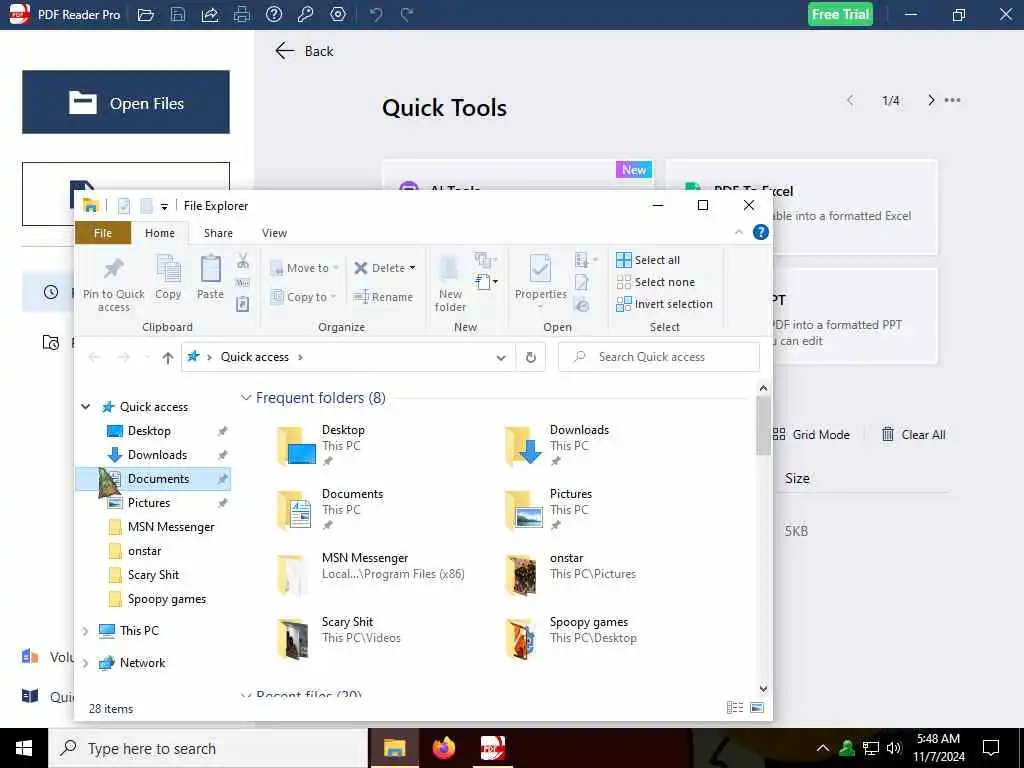Expand Network in navigation tree
The width and height of the screenshot is (1024, 768).
(86, 663)
